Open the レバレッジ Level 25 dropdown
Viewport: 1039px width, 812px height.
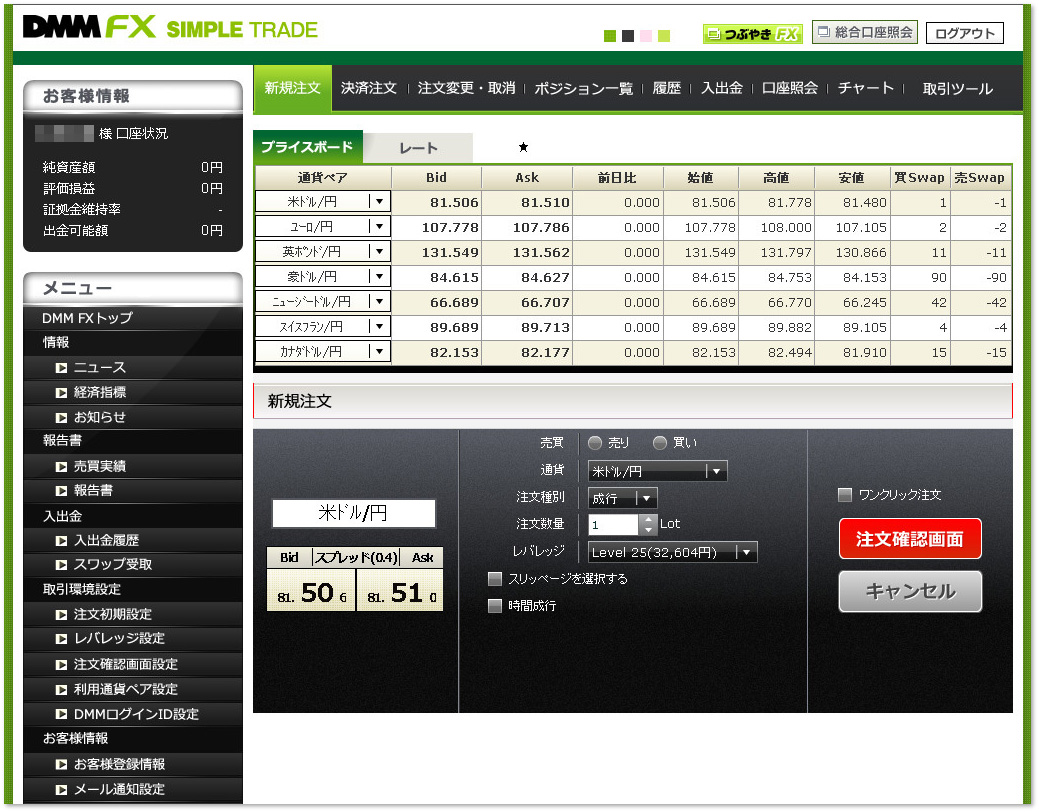tap(673, 552)
